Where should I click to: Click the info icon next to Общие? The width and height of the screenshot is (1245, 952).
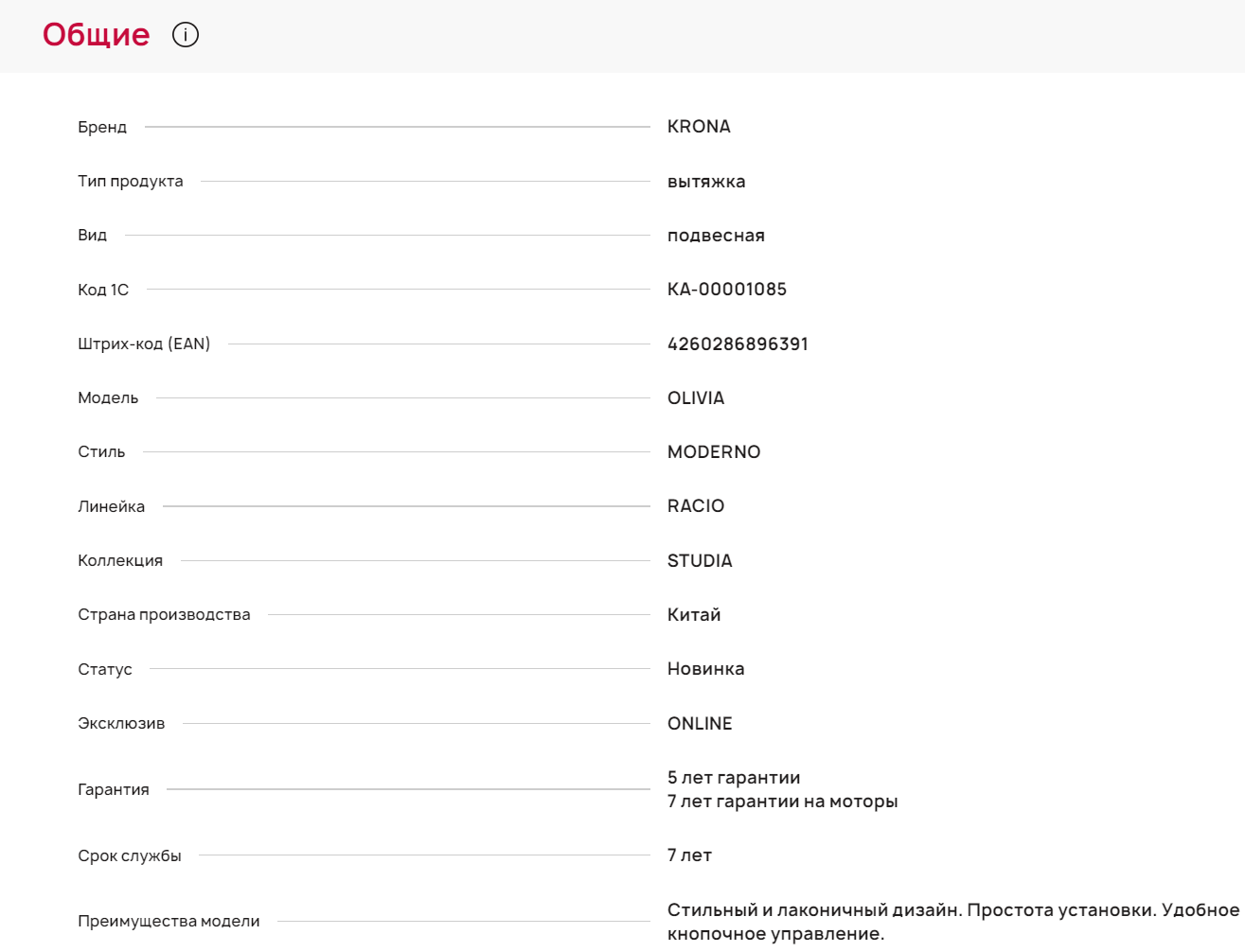point(186,35)
